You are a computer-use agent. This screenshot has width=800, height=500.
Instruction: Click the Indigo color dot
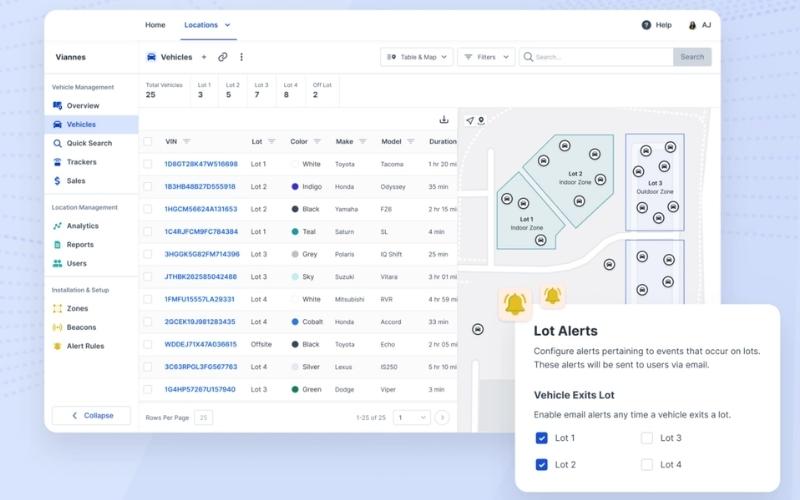click(x=295, y=187)
